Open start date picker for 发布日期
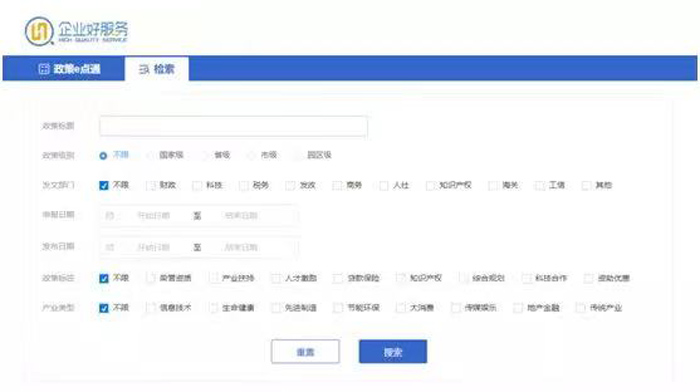 pos(153,247)
